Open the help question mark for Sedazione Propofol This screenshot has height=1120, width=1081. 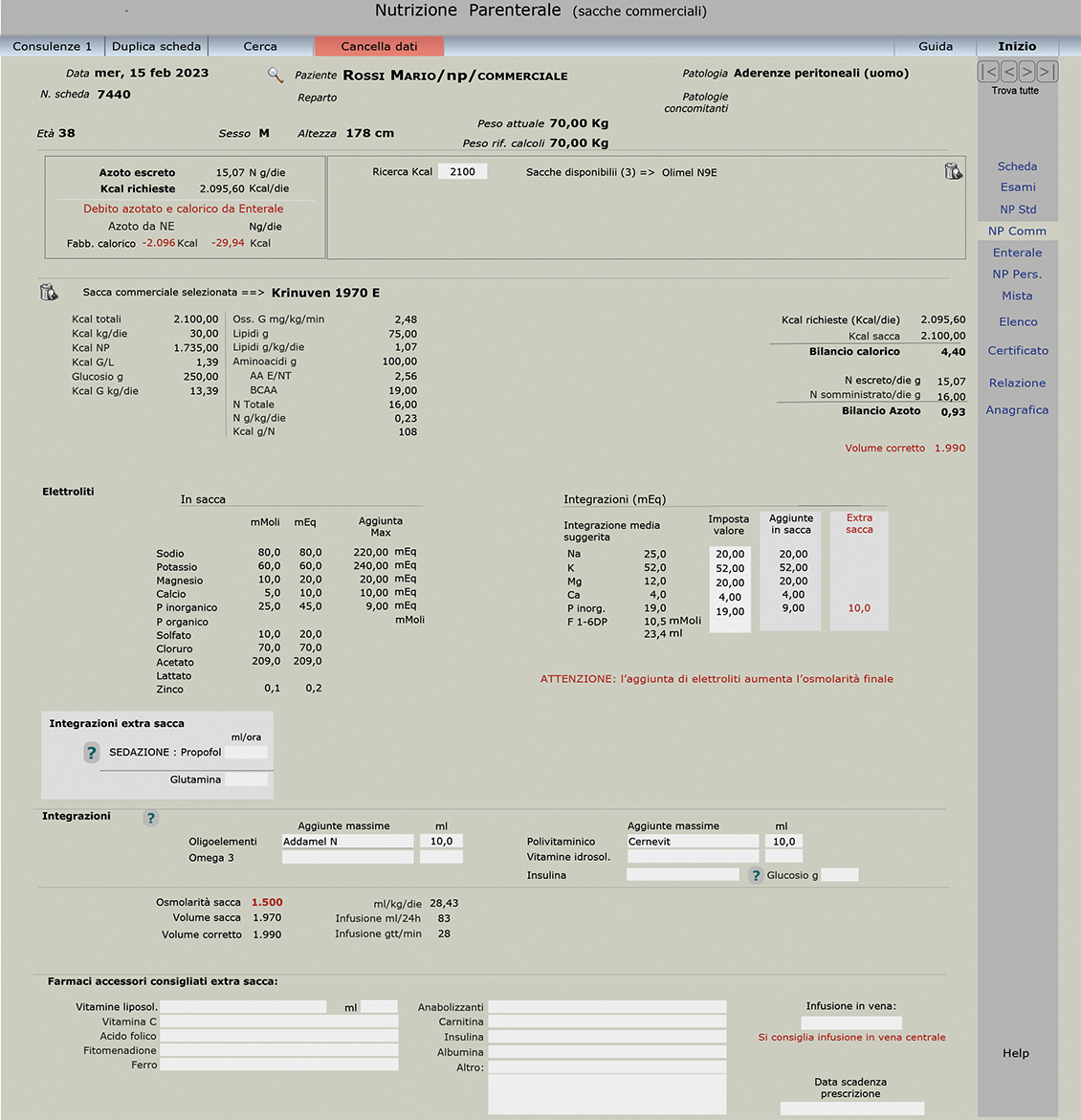92,752
